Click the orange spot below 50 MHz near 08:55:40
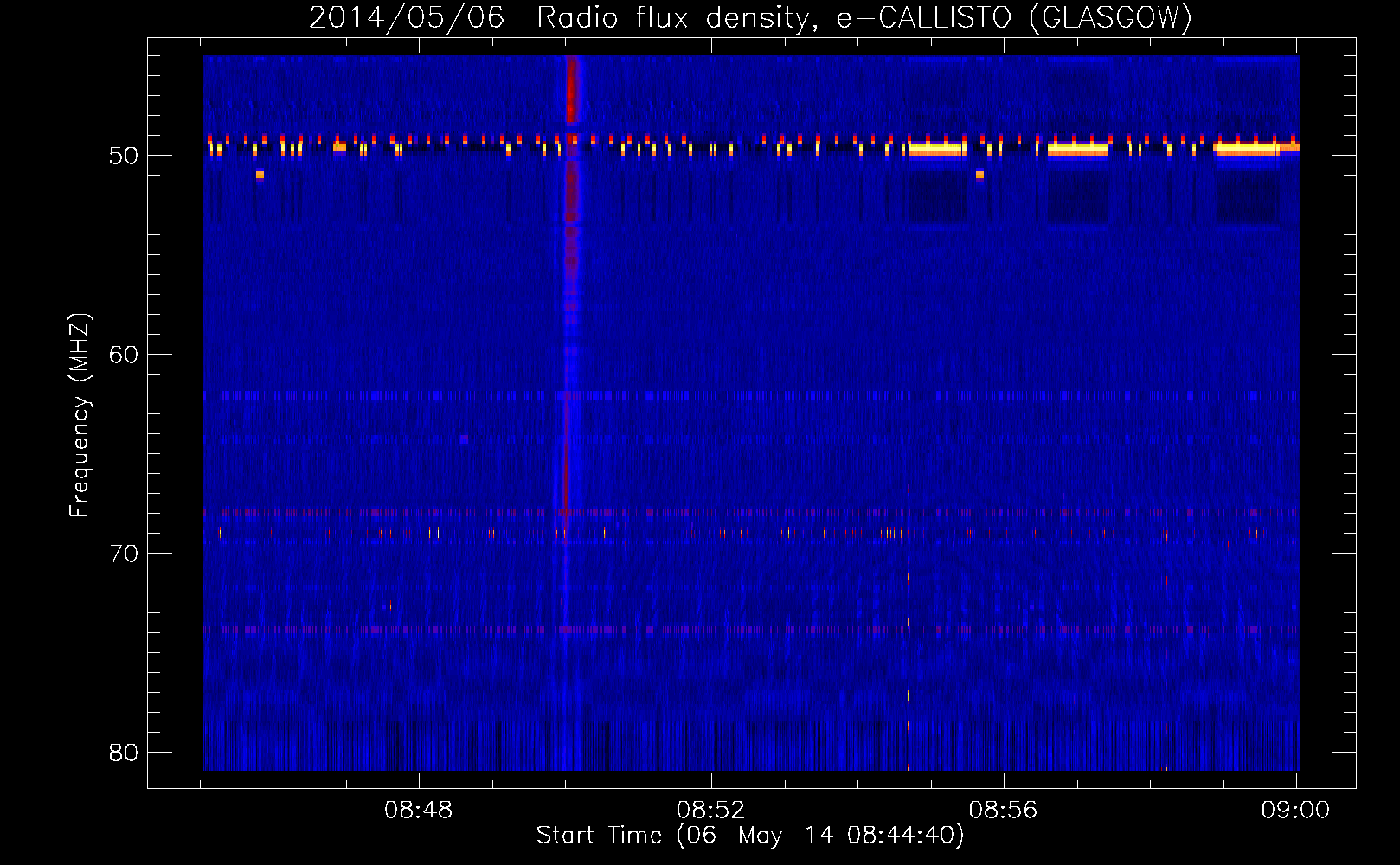The width and height of the screenshot is (1400, 865). pos(979,175)
